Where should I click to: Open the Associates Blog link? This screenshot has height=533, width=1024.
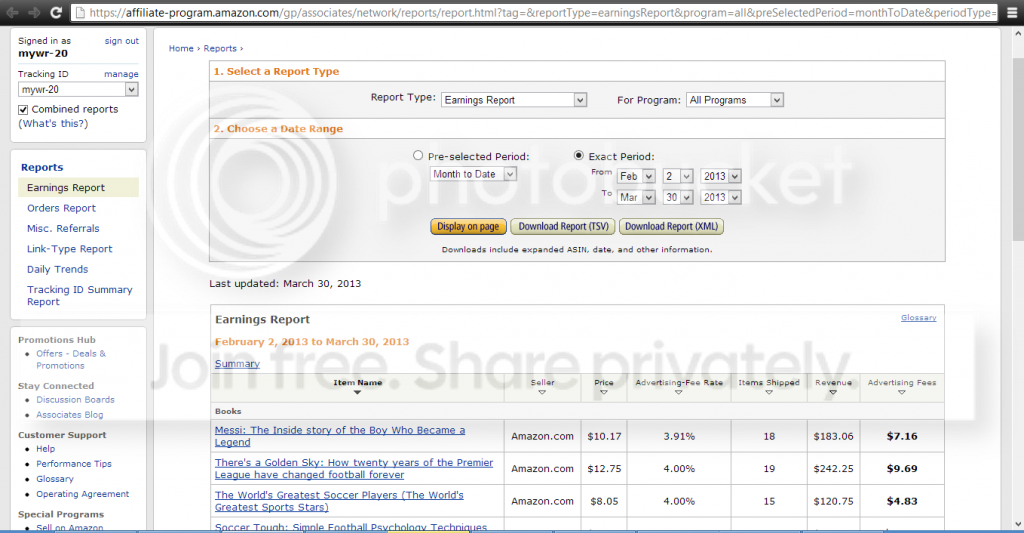click(69, 414)
